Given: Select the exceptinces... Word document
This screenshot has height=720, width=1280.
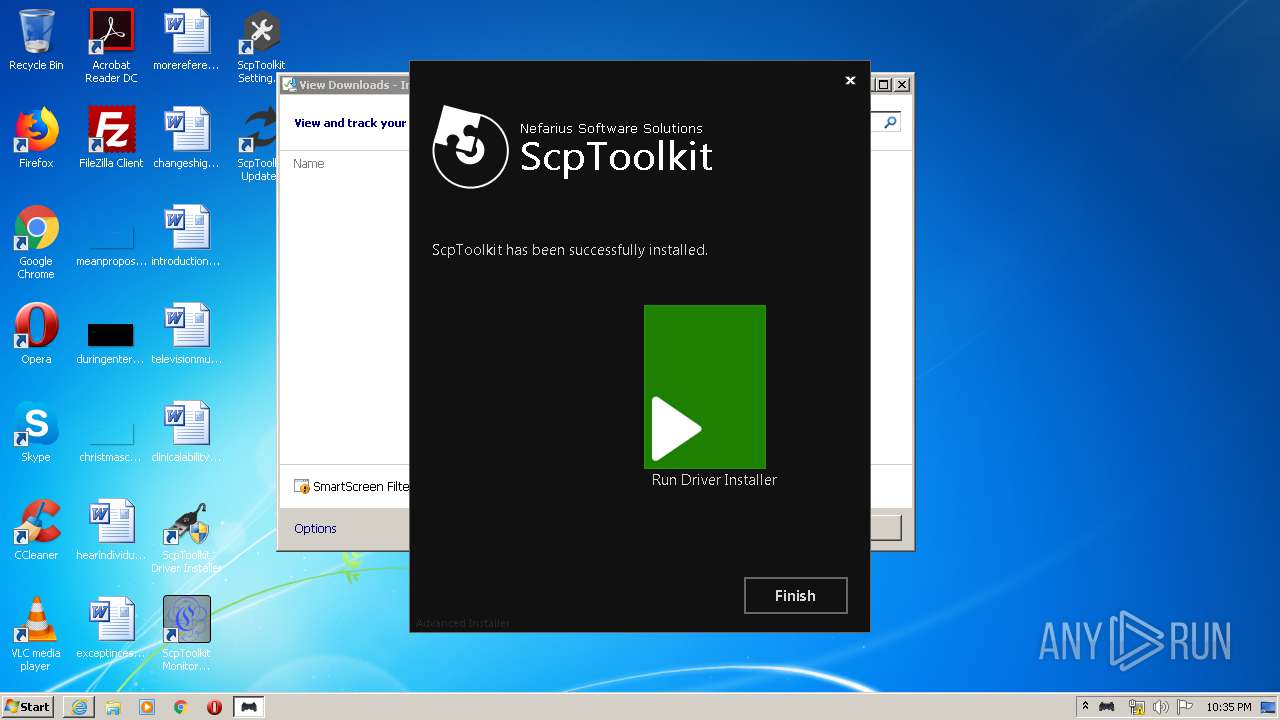Looking at the screenshot, I should point(111,628).
